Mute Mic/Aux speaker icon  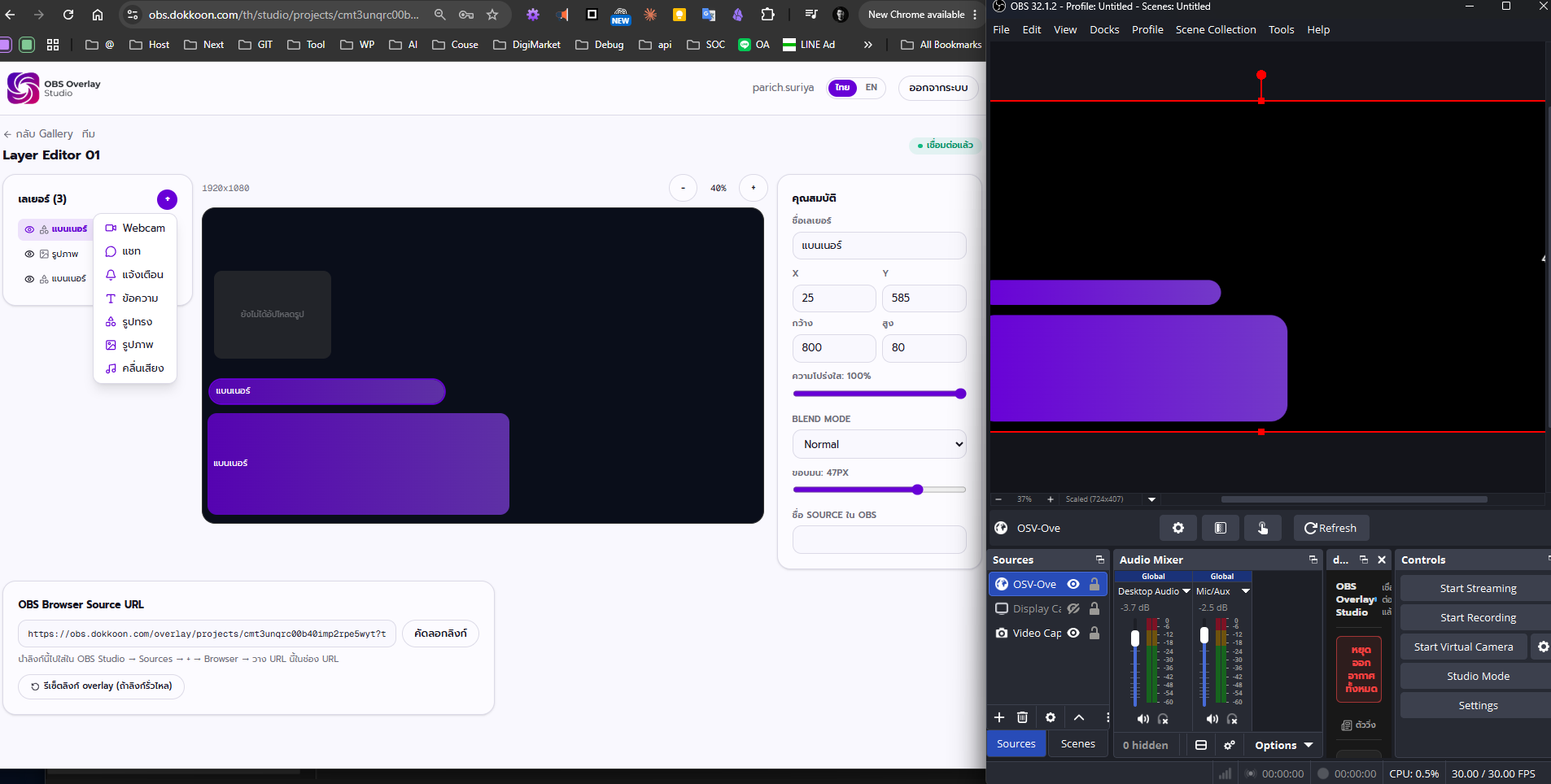point(1212,719)
